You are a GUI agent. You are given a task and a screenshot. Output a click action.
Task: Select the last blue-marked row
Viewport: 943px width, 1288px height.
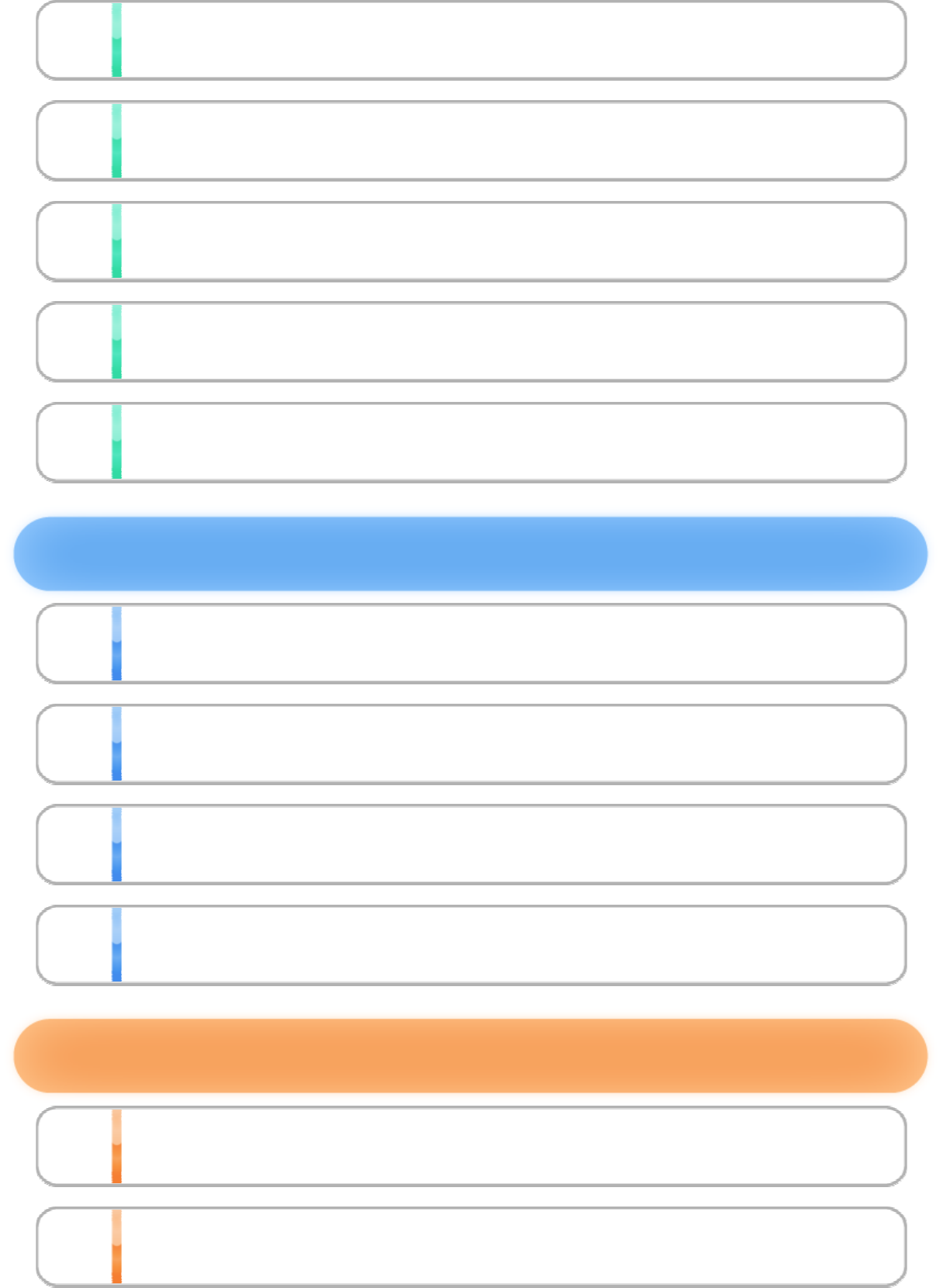click(x=471, y=945)
